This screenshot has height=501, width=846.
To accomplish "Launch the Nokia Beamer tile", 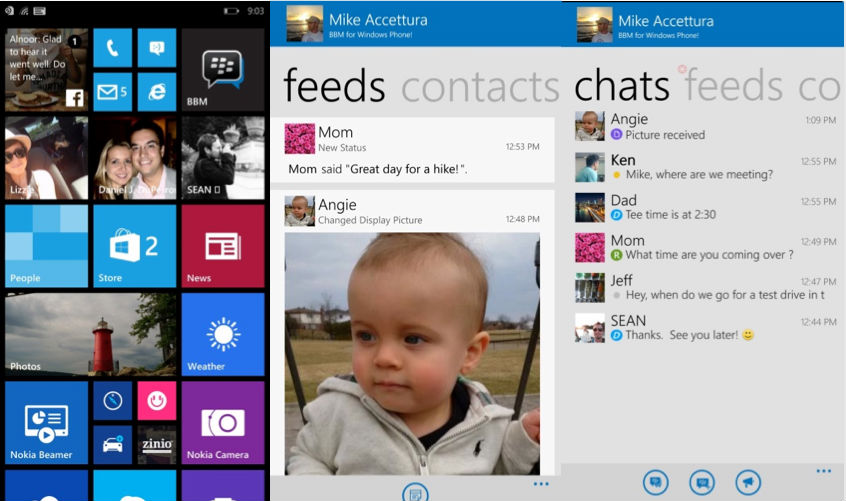I will (x=46, y=423).
